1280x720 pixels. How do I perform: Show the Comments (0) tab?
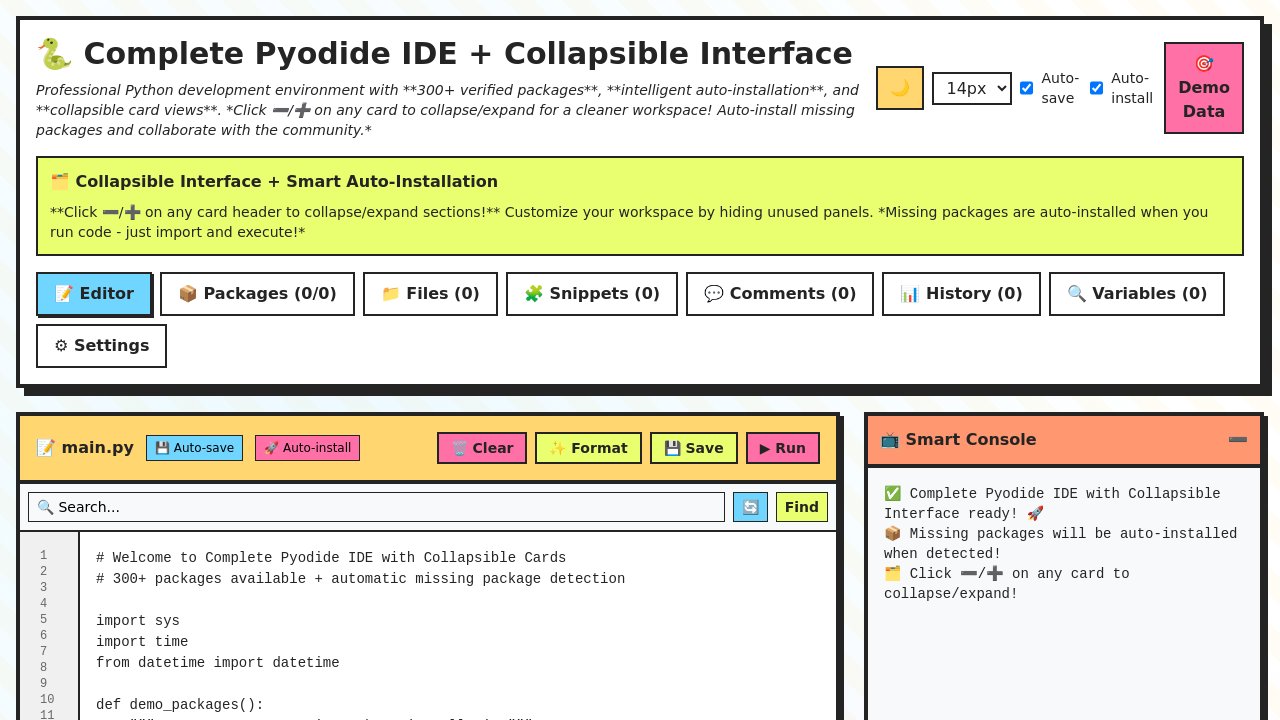[x=780, y=294]
